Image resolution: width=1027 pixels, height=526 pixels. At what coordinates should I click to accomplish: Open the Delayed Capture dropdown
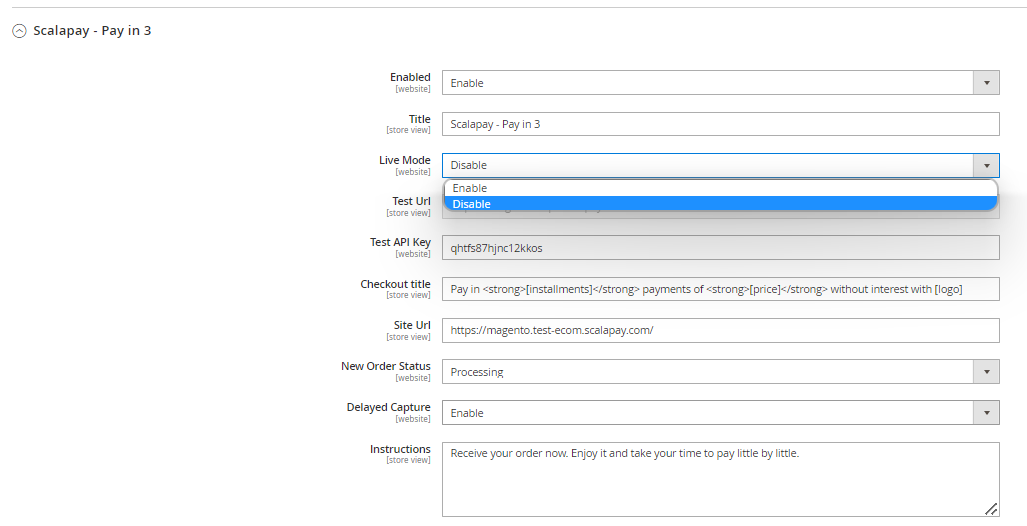pos(720,413)
